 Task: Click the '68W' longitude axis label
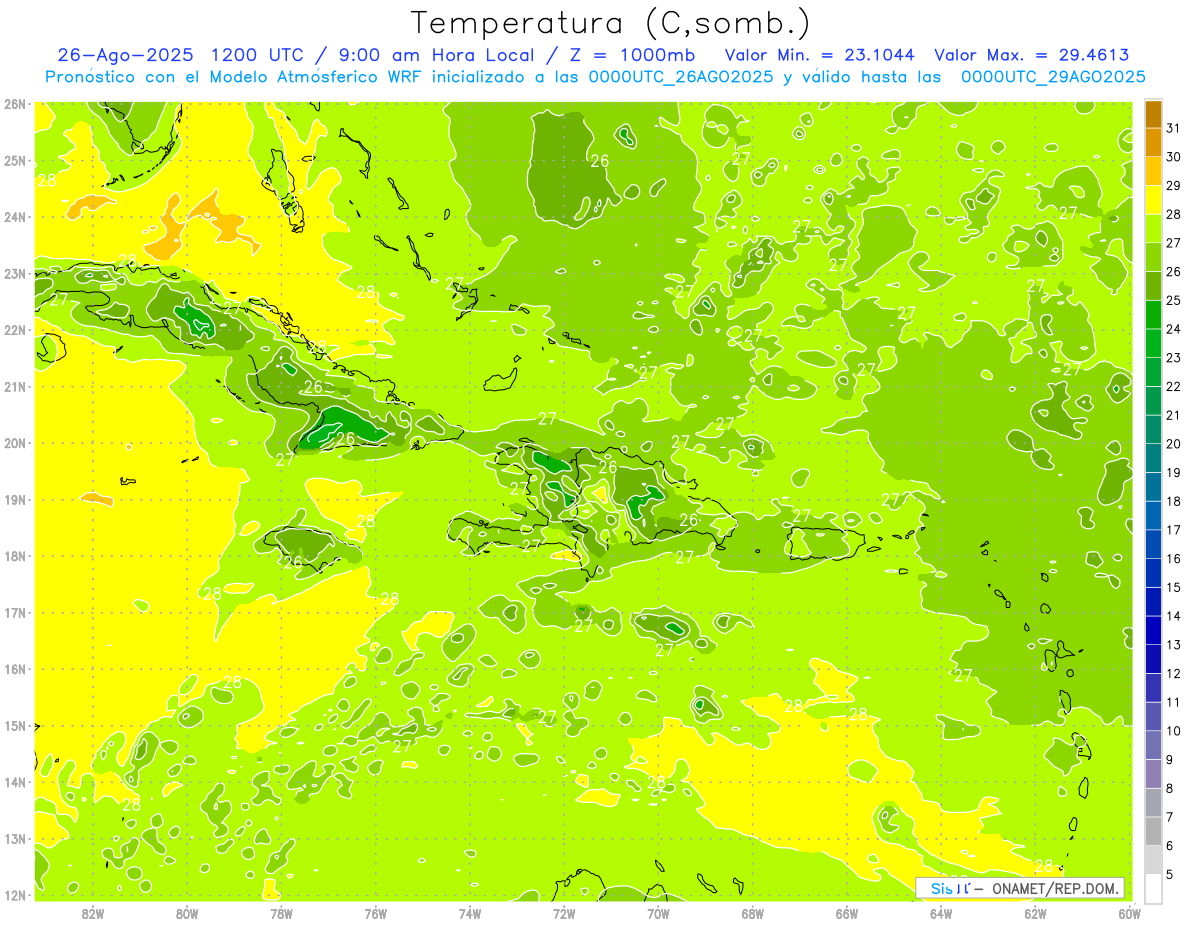point(753,913)
